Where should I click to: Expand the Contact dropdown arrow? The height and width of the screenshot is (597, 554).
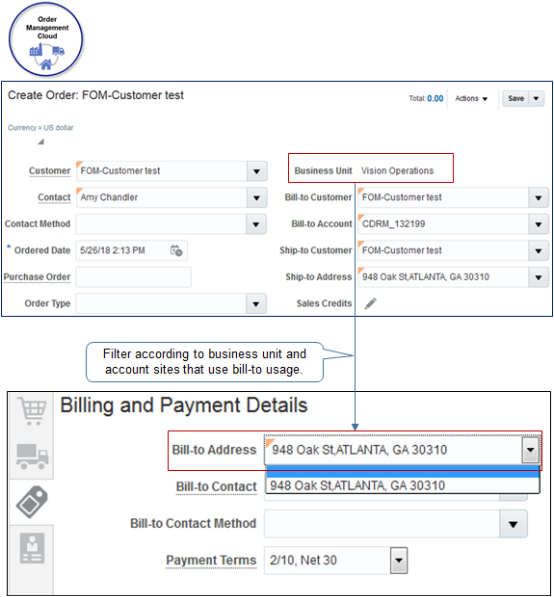[257, 198]
